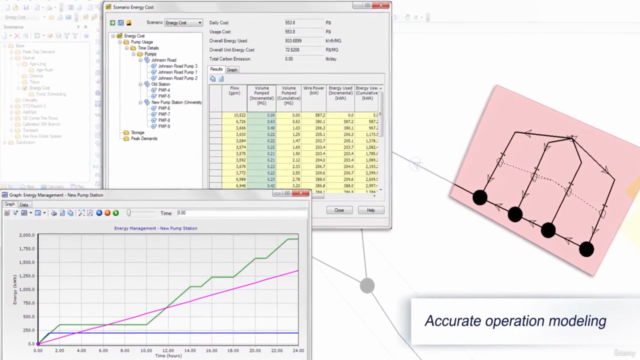Select Johnson Road Pump 1 in tree

click(178, 72)
